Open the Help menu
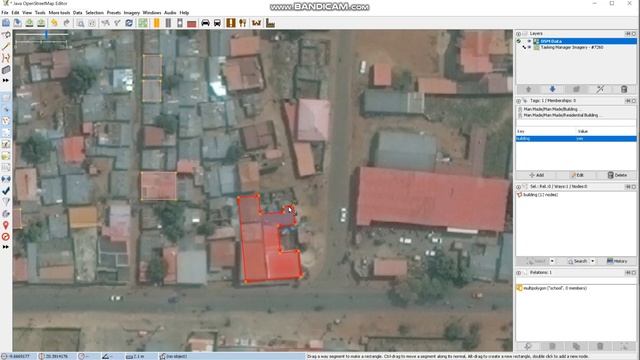This screenshot has width=640, height=360. [184, 13]
